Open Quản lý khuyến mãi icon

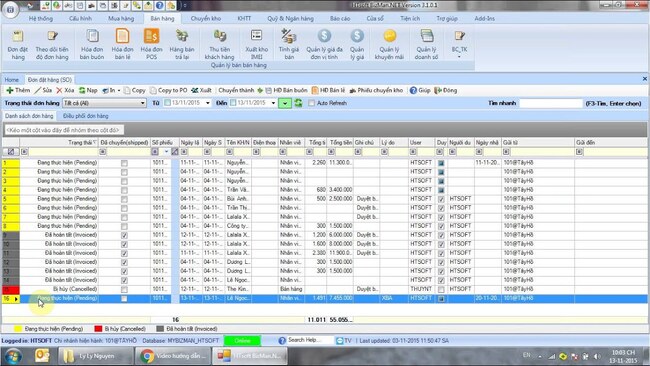coord(389,44)
